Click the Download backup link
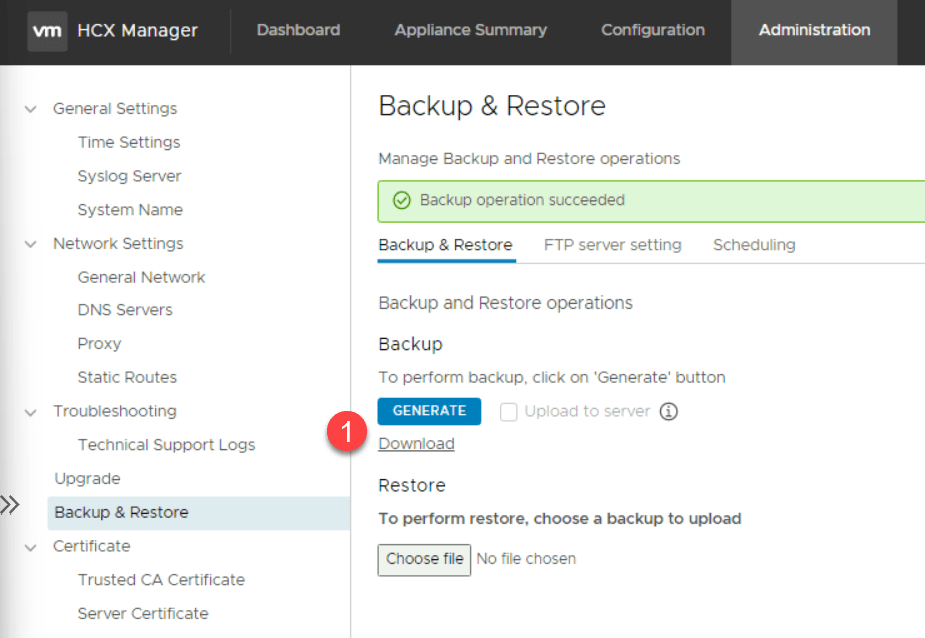925x638 pixels. pyautogui.click(x=416, y=444)
